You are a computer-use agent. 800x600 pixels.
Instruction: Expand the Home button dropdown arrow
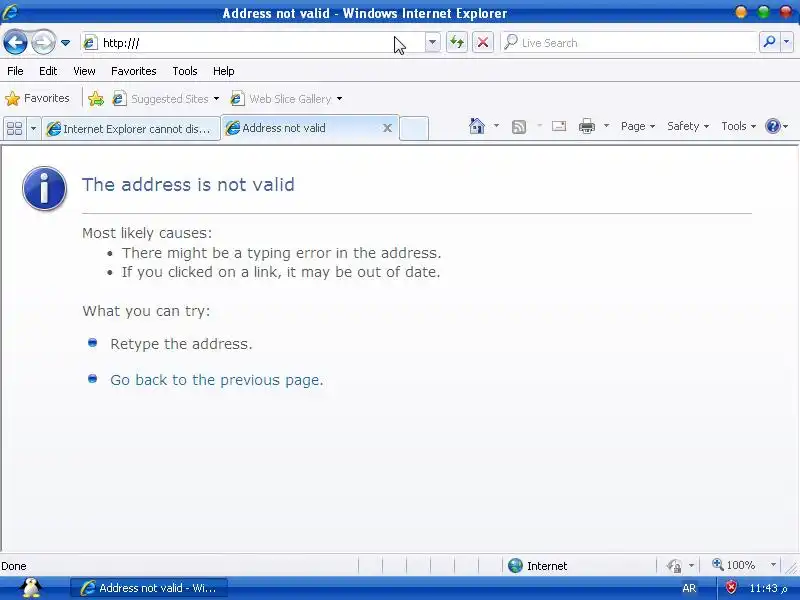point(496,126)
